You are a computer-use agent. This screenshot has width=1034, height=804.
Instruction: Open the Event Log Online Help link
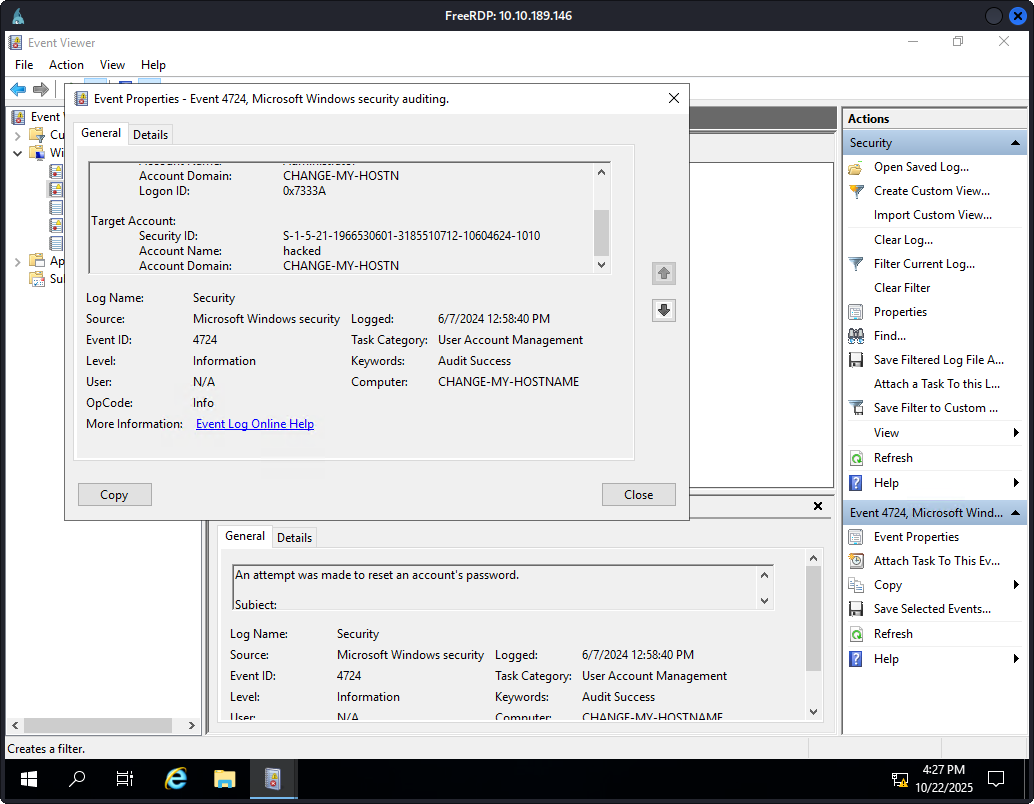255,424
